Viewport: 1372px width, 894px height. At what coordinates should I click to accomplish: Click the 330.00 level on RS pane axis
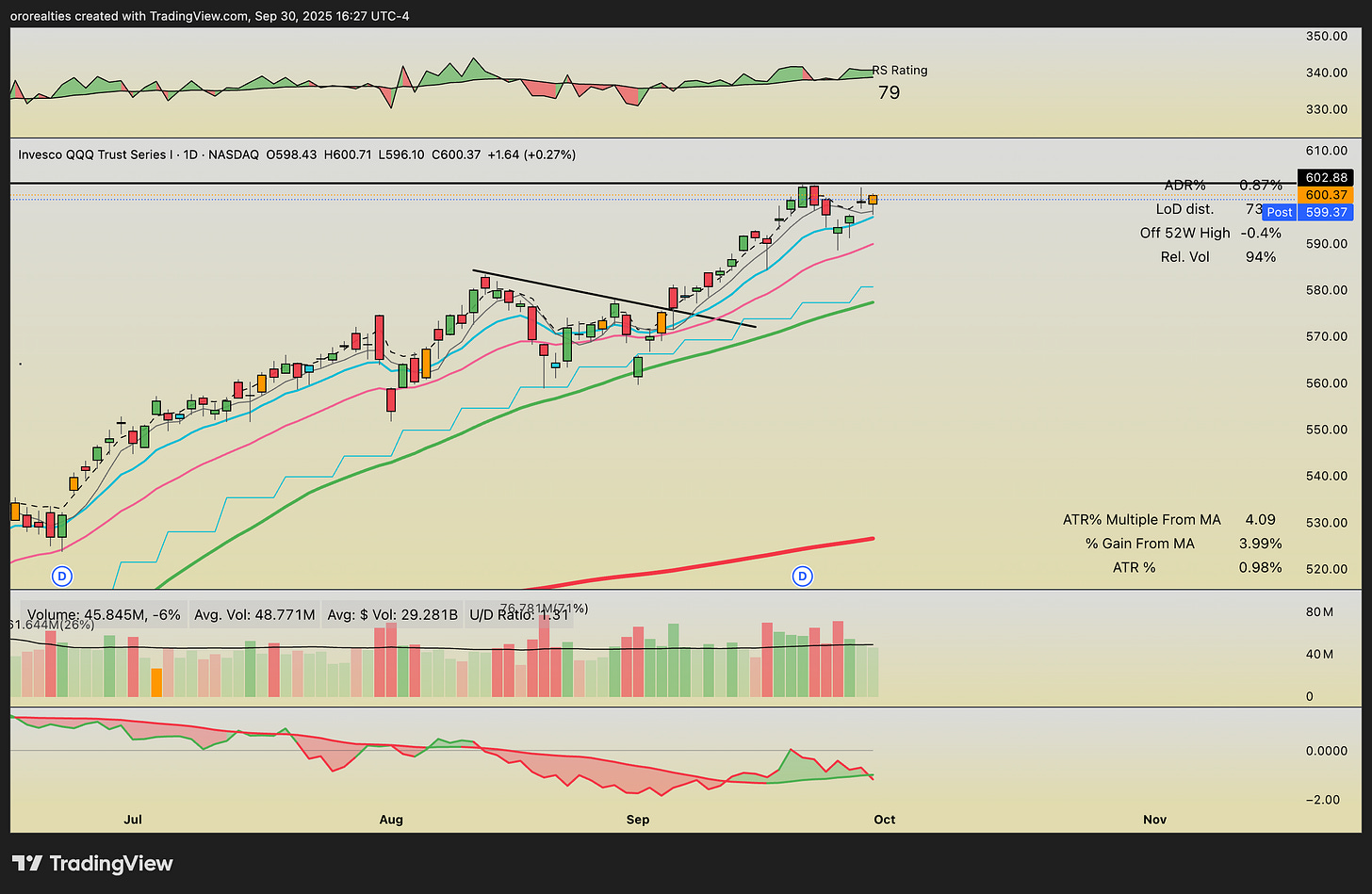[1328, 109]
